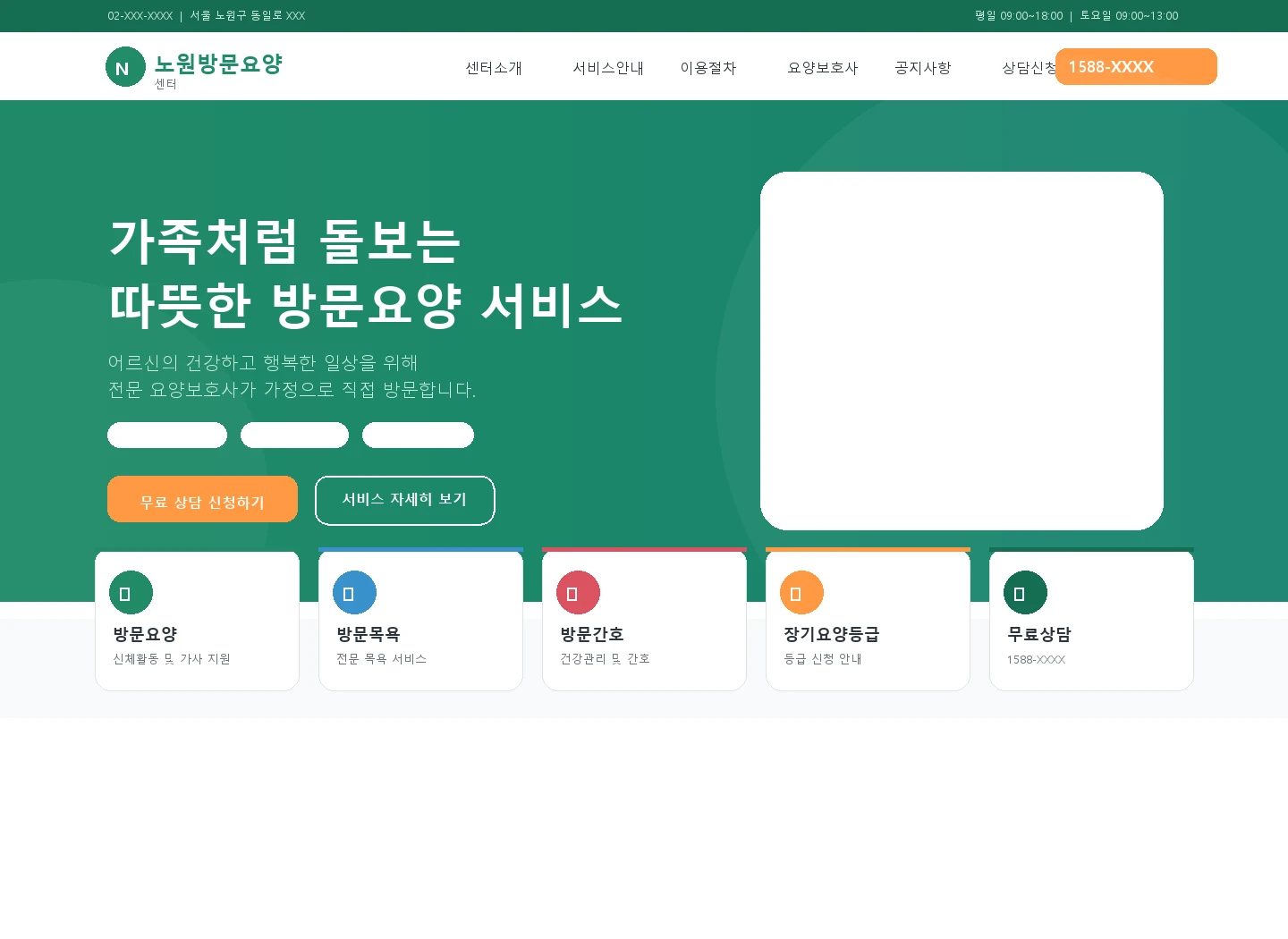This screenshot has width=1288, height=939.
Task: Open the 서비스안내 menu
Action: click(608, 68)
